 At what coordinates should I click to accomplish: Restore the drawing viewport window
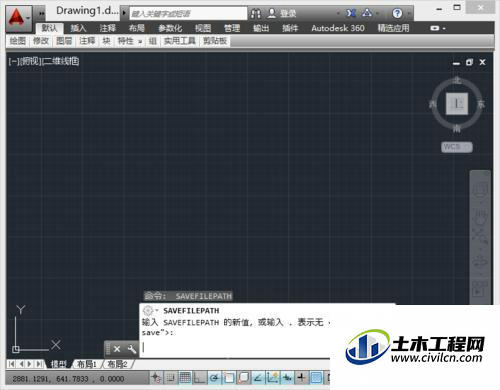tap(469, 62)
